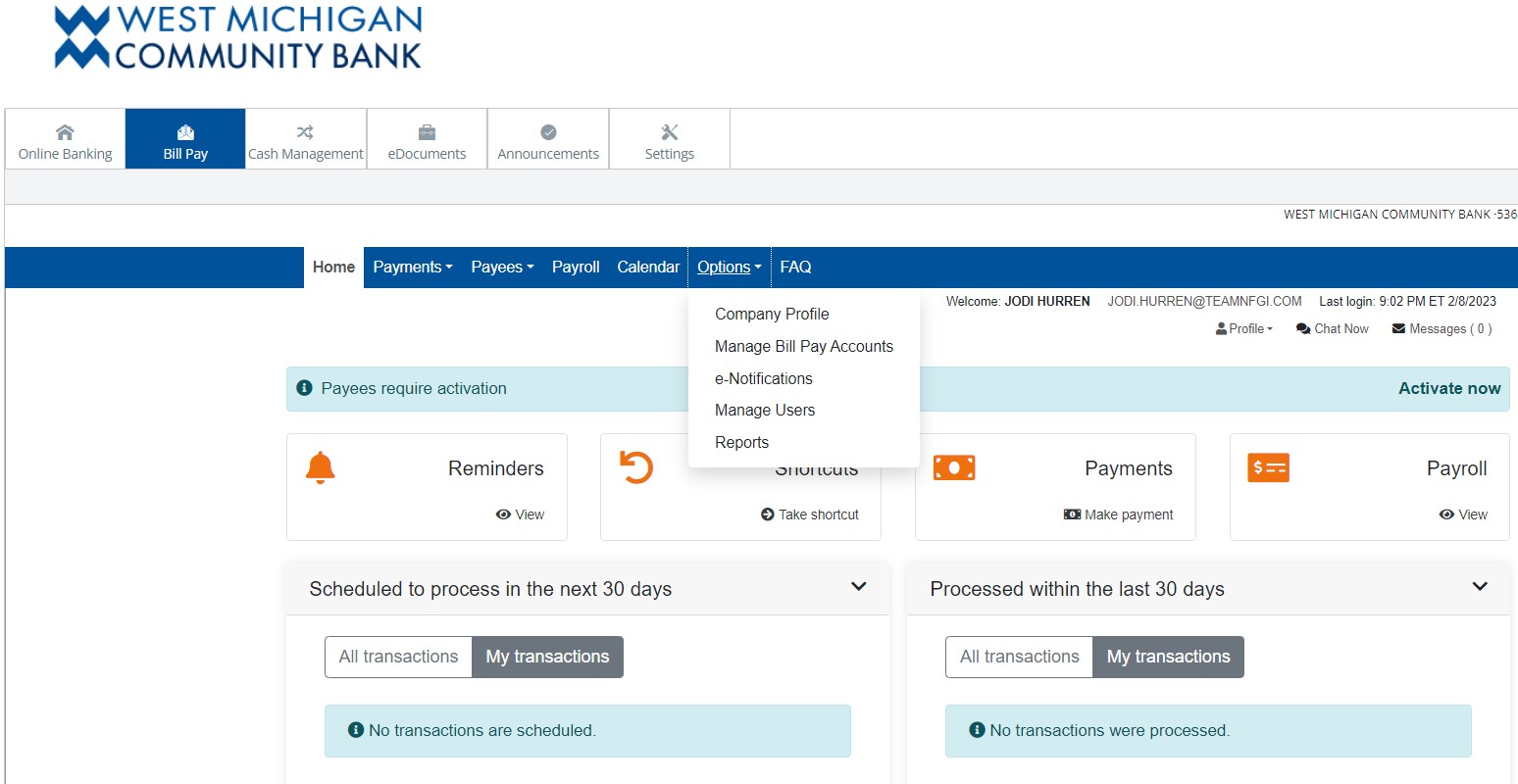Close the Options dropdown menu
1518x784 pixels.
pyautogui.click(x=730, y=268)
